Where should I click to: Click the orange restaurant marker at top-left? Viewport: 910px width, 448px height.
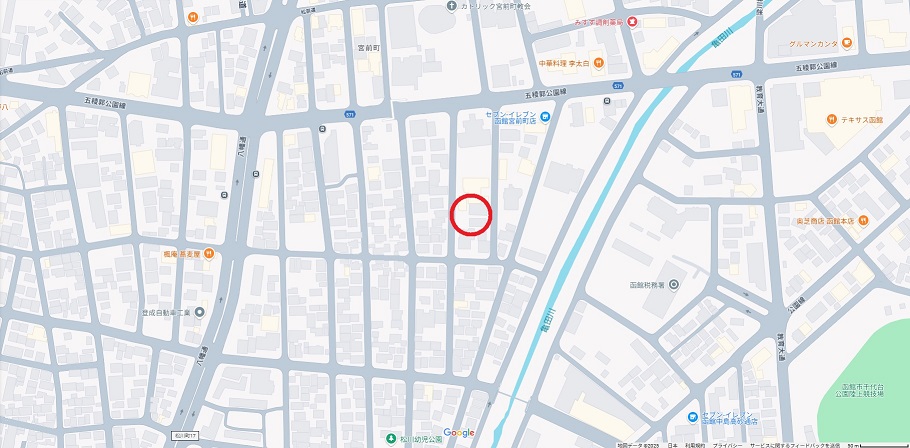[193, 17]
